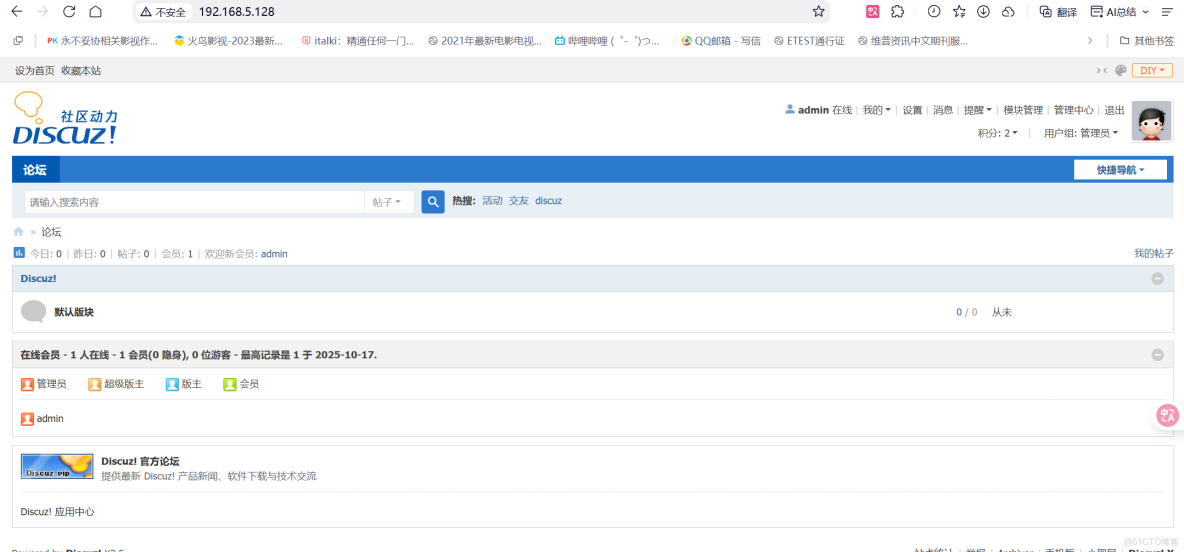Click the Discuz.vip banner image

[x=57, y=467]
